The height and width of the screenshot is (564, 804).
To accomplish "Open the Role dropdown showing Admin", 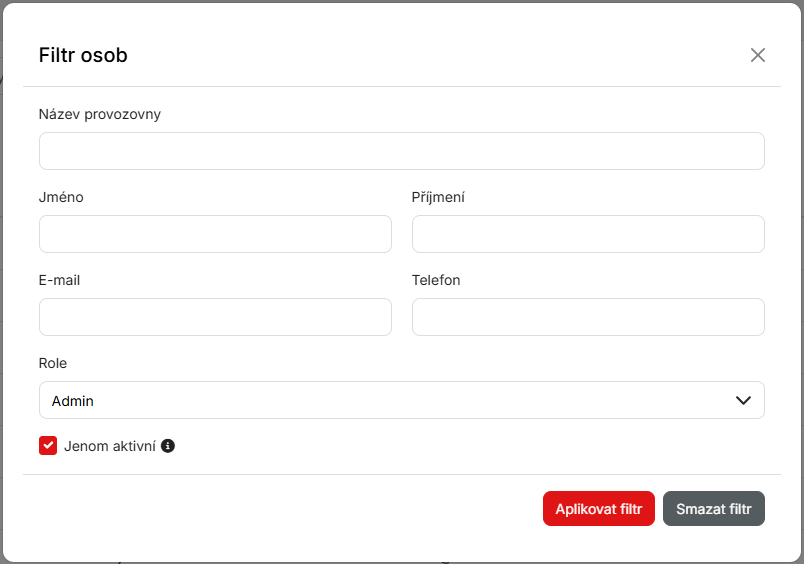I will coord(401,400).
